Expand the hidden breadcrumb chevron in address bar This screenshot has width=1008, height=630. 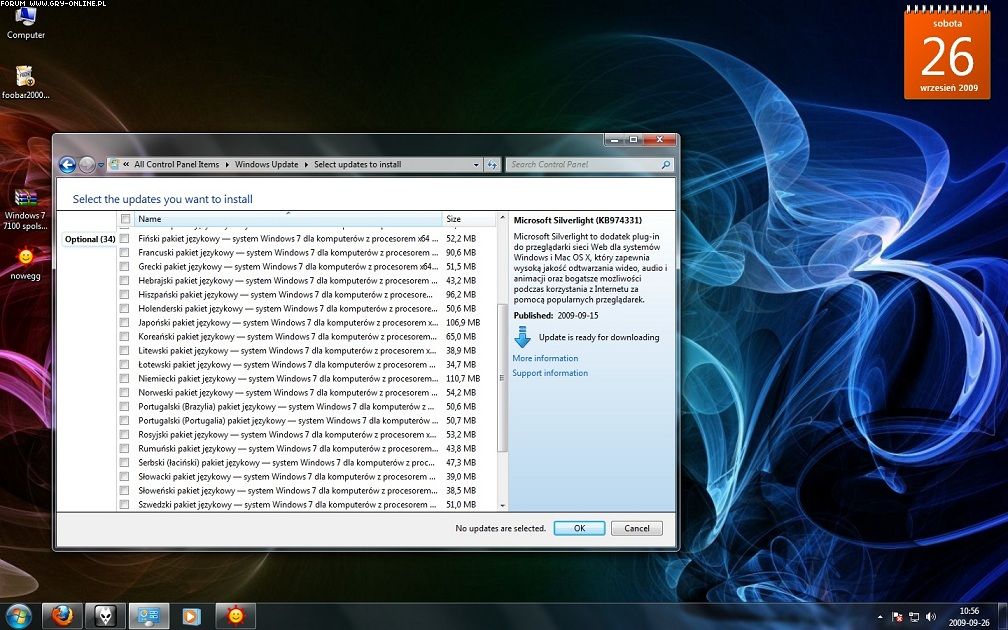coord(126,165)
